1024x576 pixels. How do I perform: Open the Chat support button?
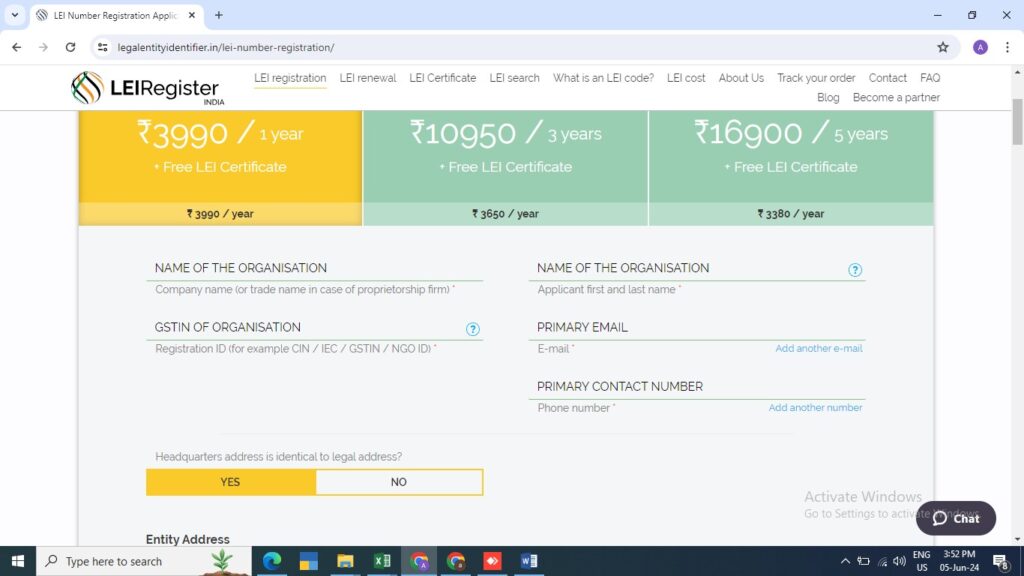[x=956, y=518]
